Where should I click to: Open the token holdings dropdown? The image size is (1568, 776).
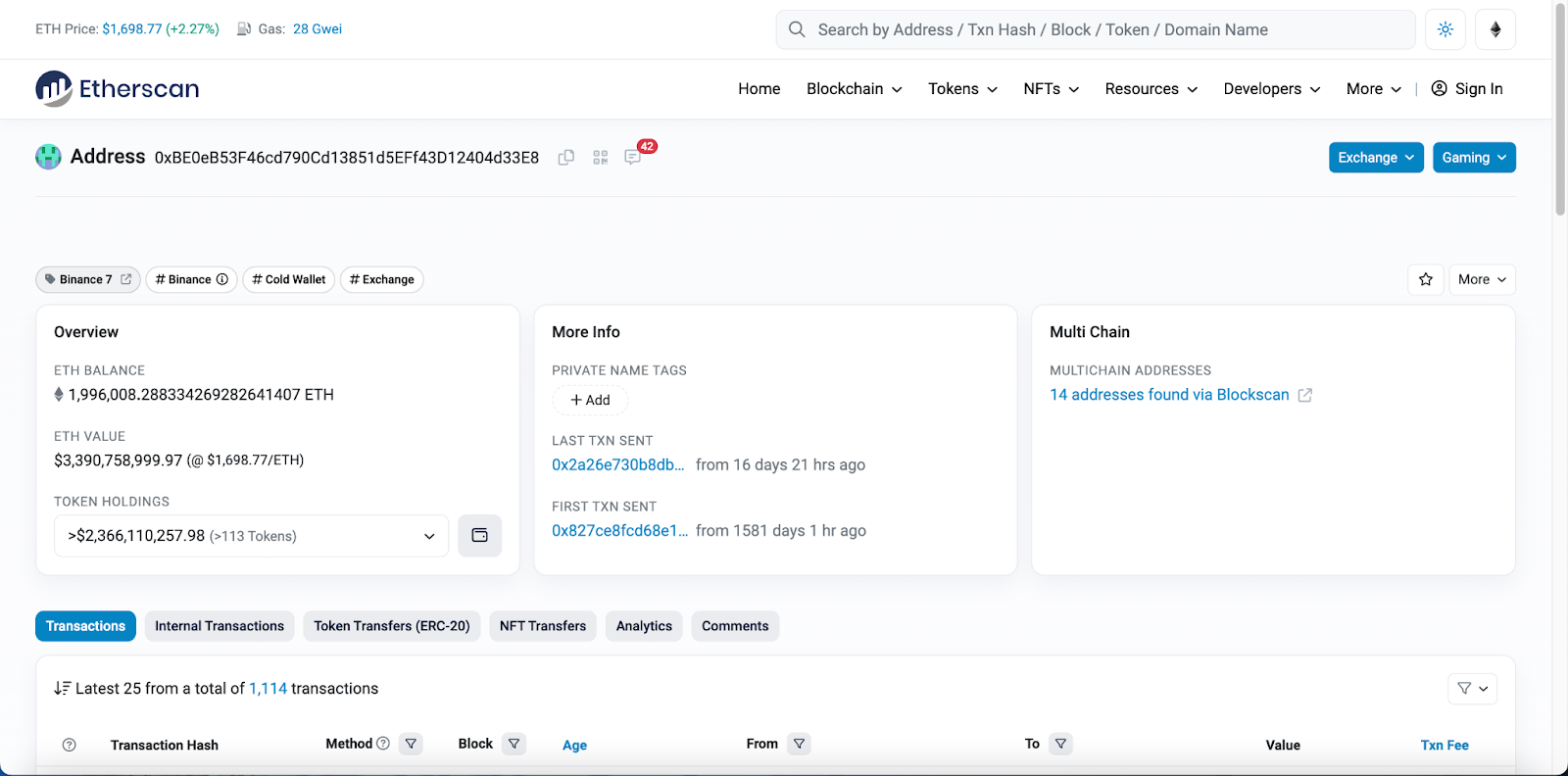pyautogui.click(x=251, y=536)
